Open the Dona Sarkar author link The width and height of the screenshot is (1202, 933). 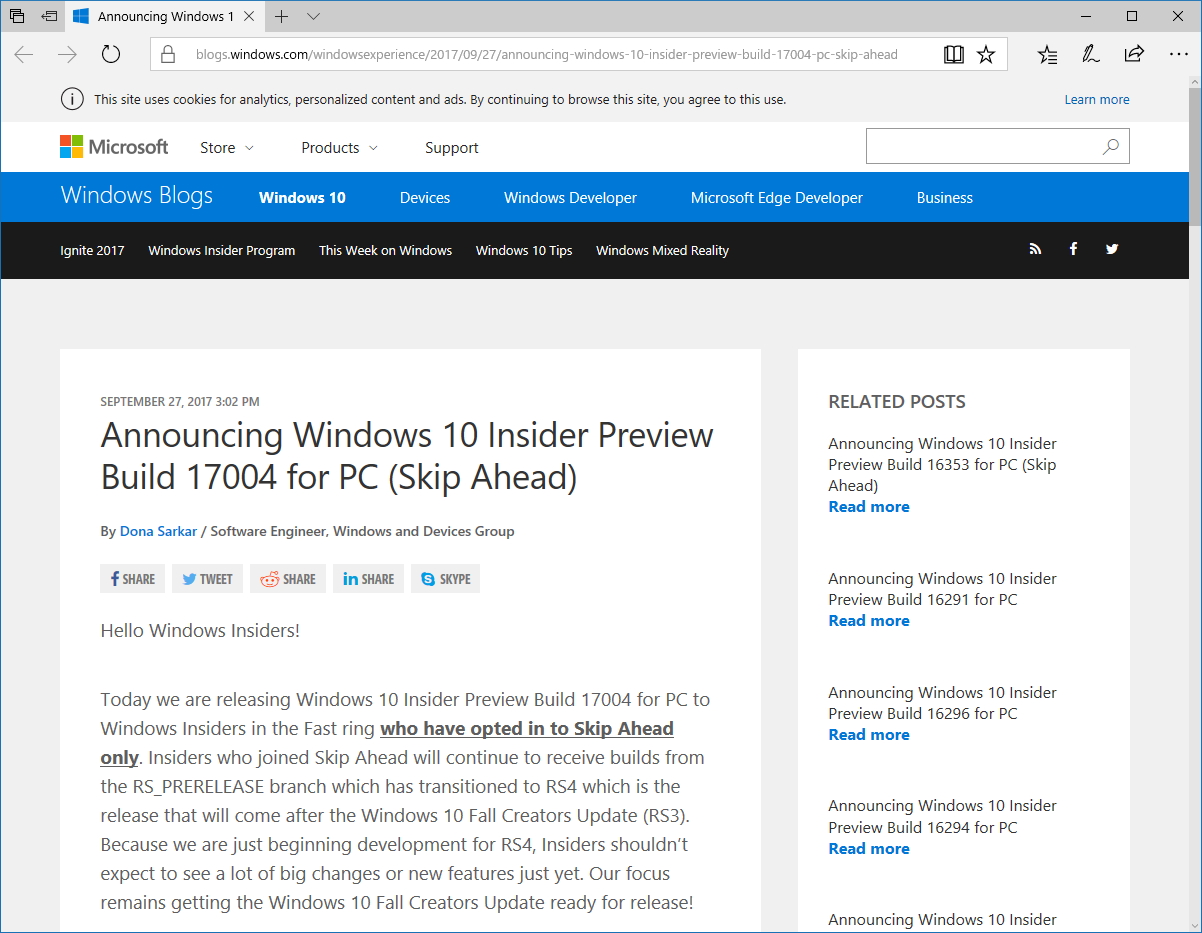158,531
